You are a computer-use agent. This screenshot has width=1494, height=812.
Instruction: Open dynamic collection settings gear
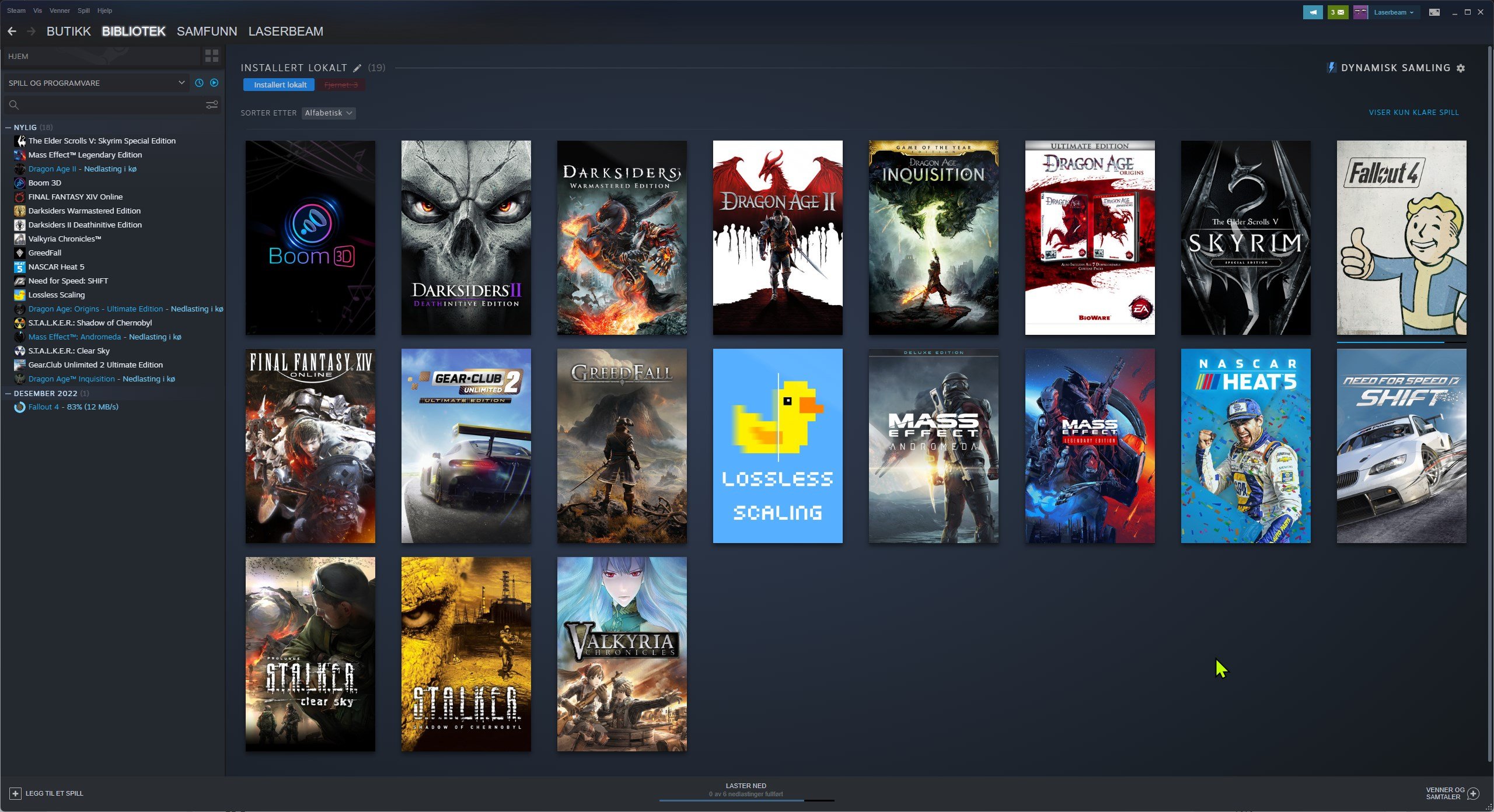coord(1461,68)
